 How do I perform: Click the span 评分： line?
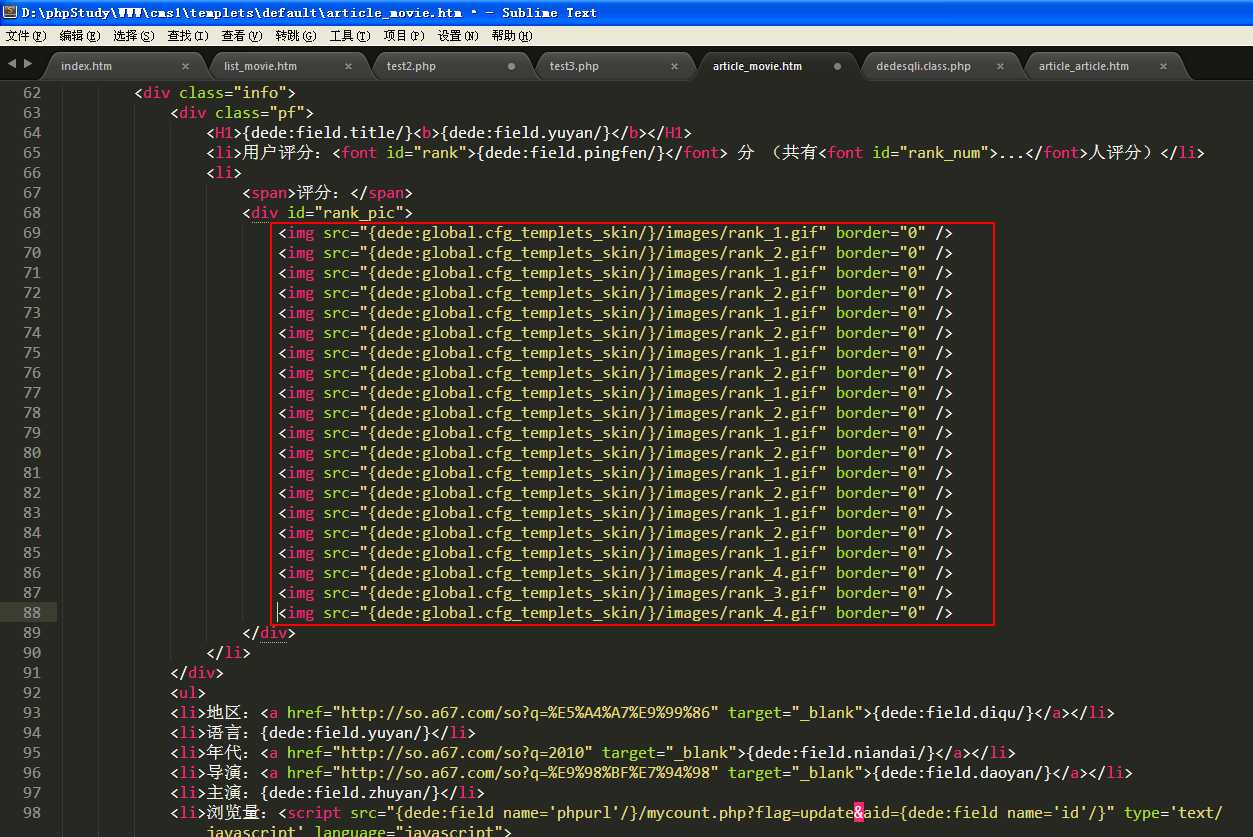tap(327, 193)
